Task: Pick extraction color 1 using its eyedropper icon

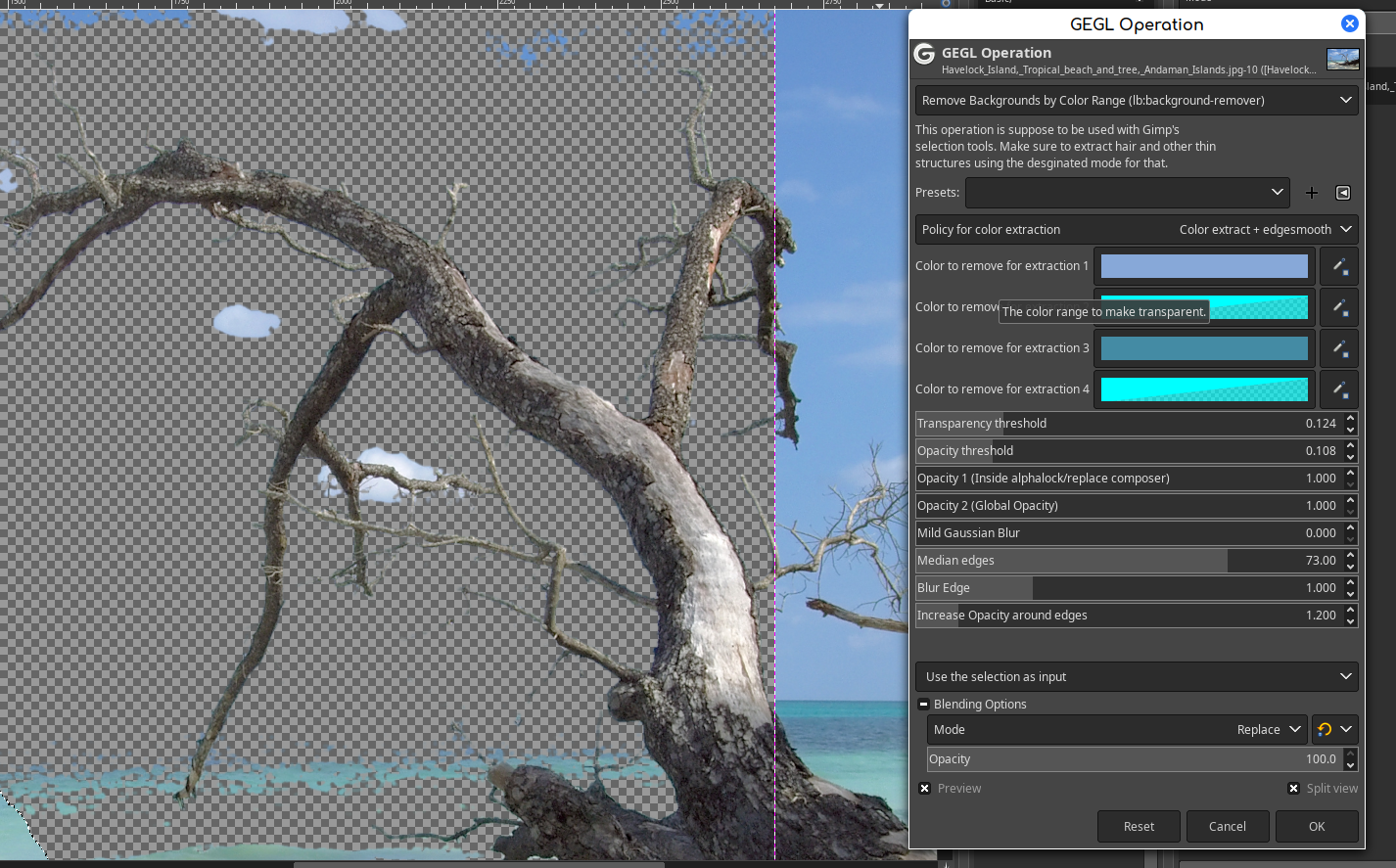Action: [x=1339, y=265]
